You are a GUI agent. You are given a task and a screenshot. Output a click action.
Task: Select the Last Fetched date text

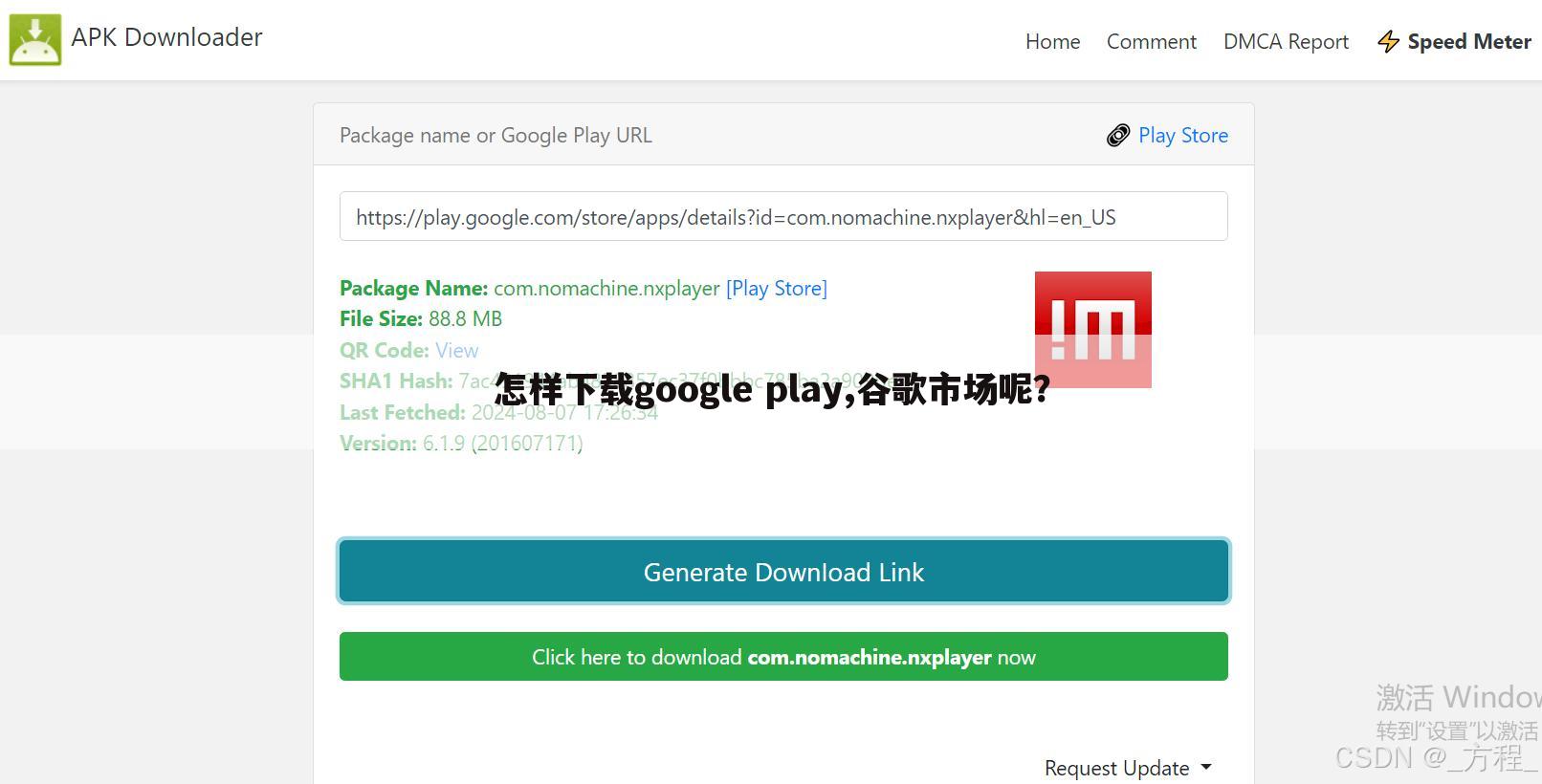pyautogui.click(x=564, y=412)
